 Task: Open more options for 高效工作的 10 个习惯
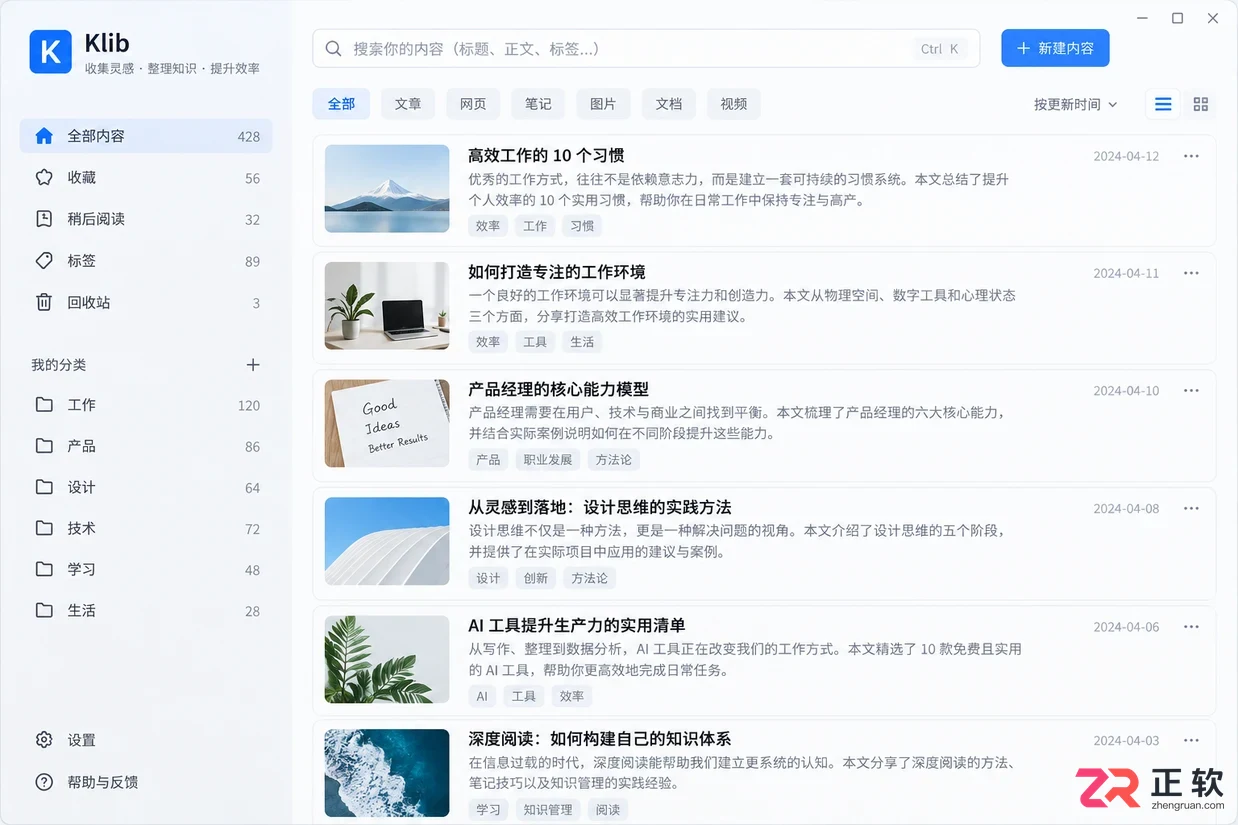(x=1191, y=156)
